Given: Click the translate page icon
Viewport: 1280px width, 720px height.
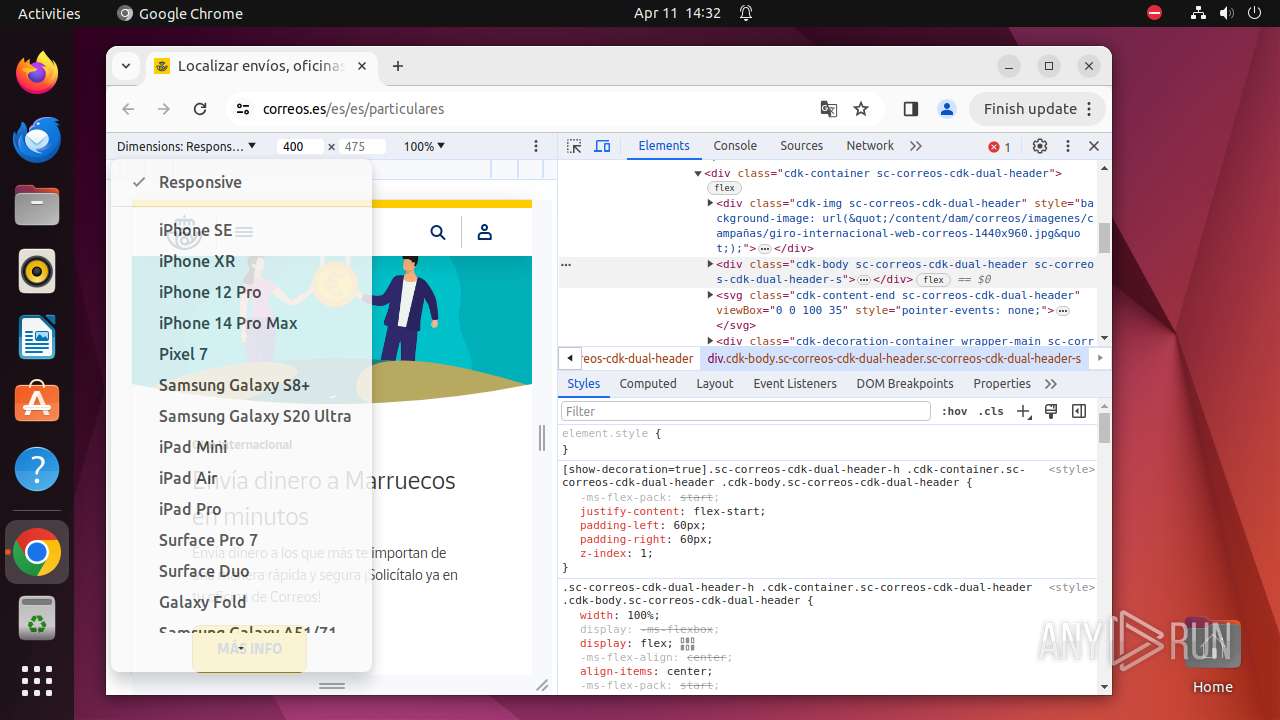Looking at the screenshot, I should pyautogui.click(x=829, y=109).
